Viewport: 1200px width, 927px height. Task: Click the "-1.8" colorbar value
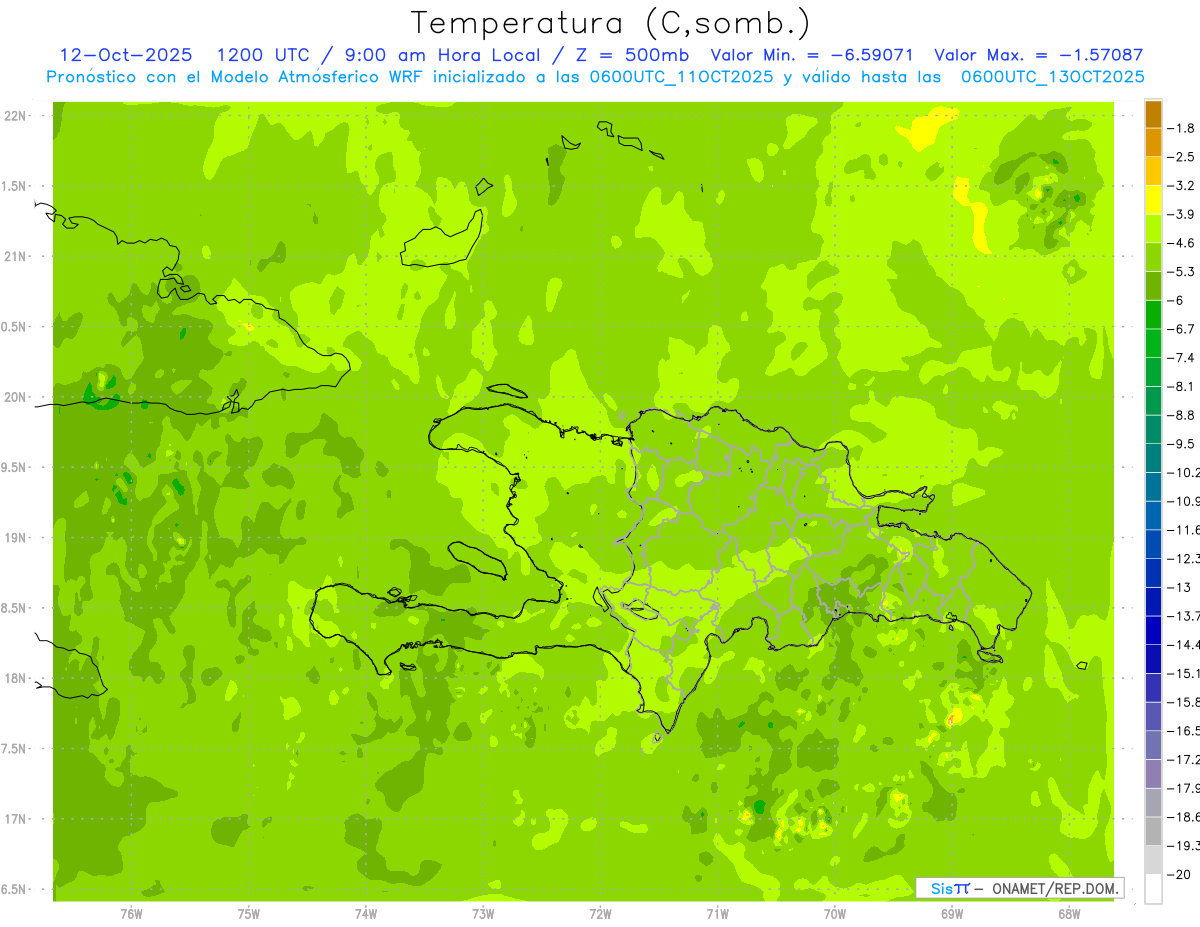pos(1182,128)
